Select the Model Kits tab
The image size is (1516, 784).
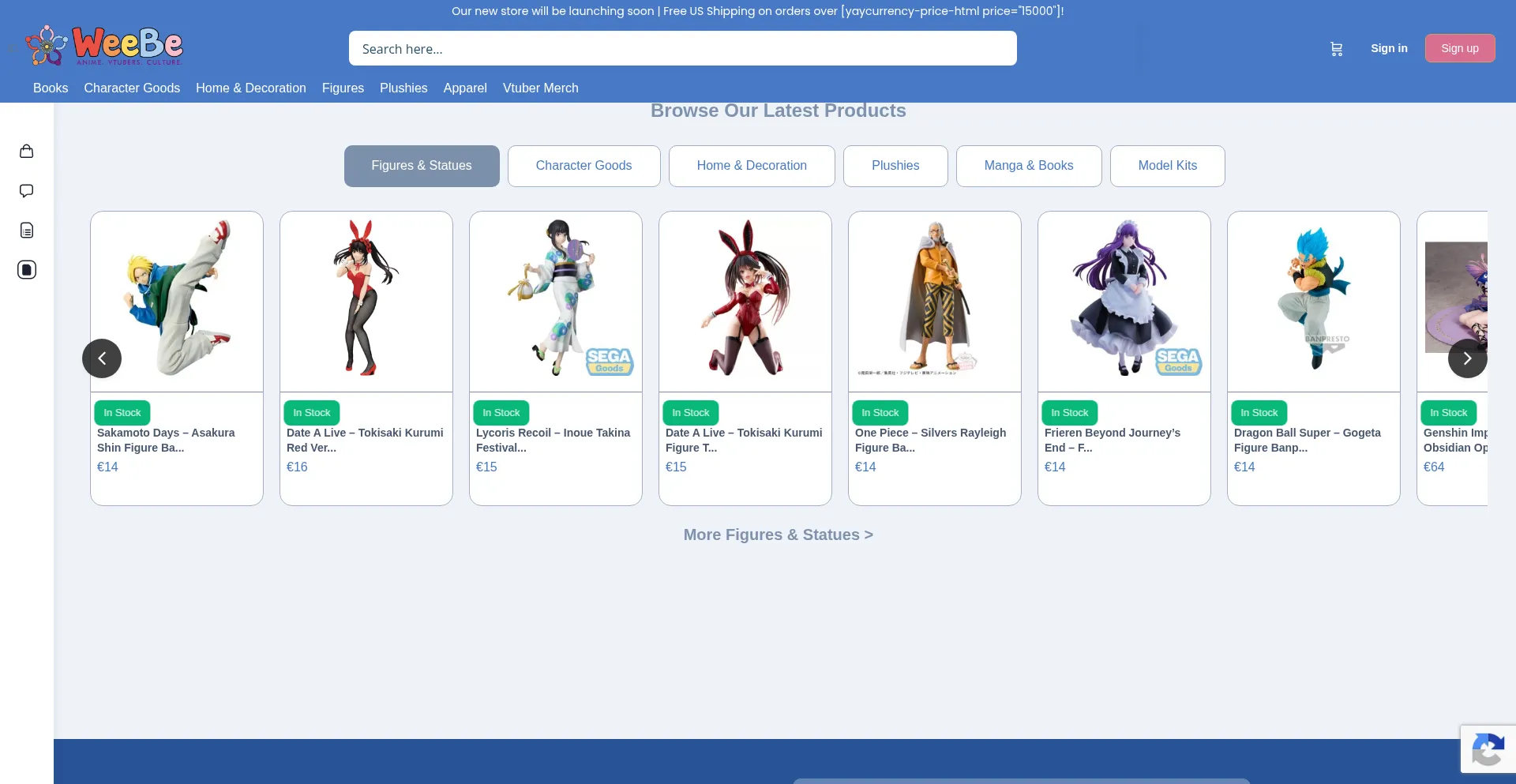[1168, 166]
